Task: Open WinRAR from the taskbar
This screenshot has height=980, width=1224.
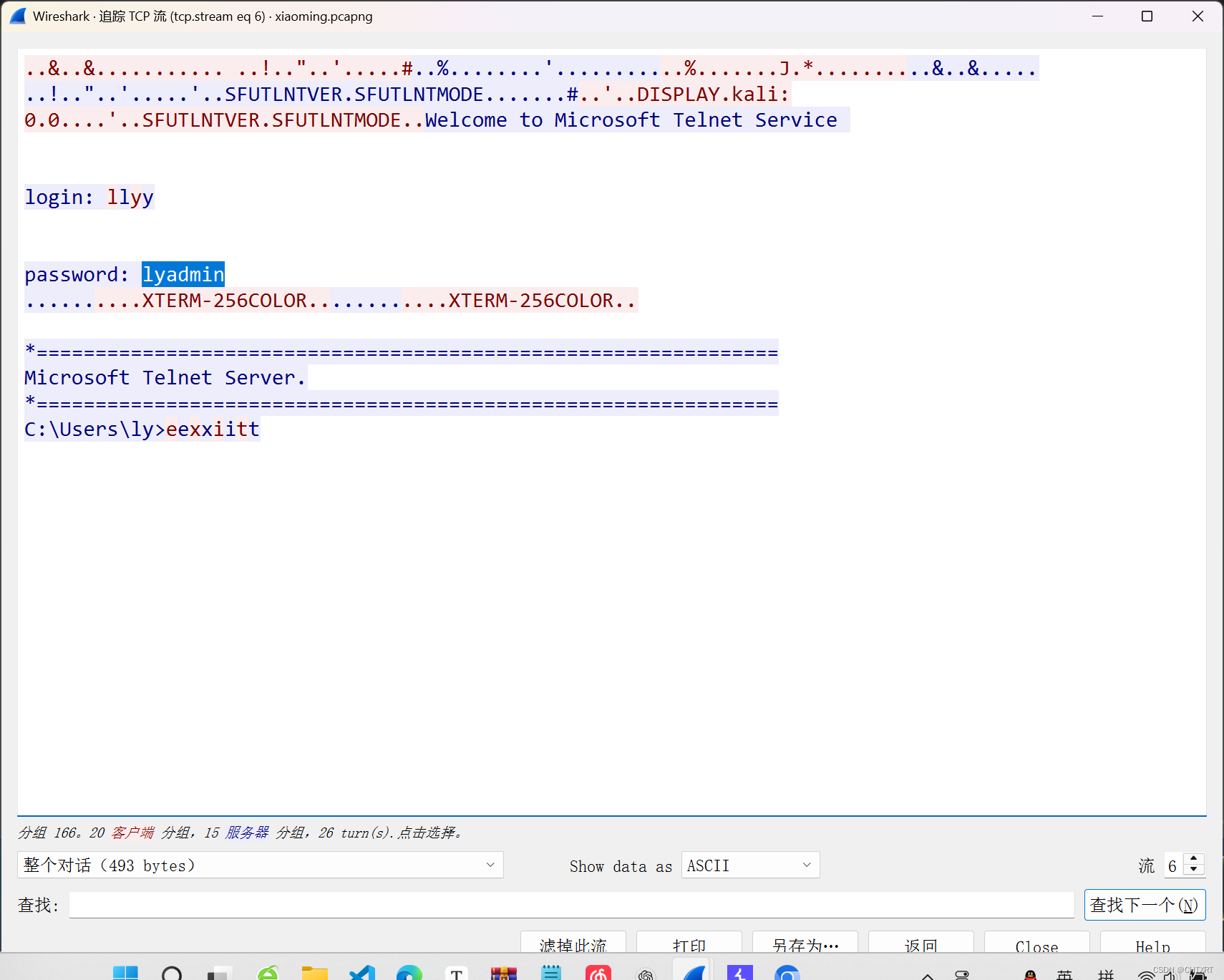Action: tap(504, 972)
